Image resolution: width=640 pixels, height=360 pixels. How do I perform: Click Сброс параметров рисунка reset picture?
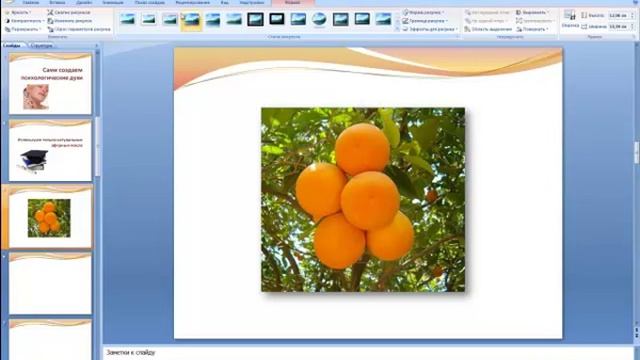[x=79, y=29]
